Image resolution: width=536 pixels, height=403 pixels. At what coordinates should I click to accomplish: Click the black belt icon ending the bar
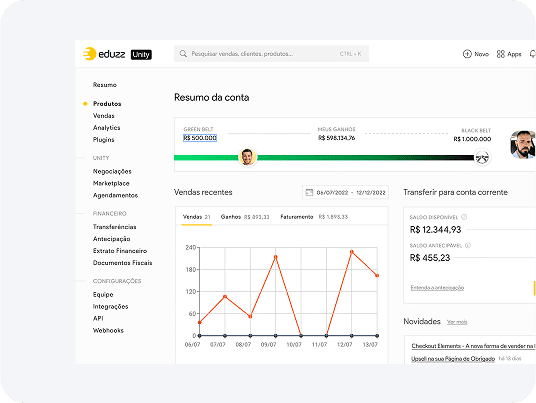coord(482,157)
